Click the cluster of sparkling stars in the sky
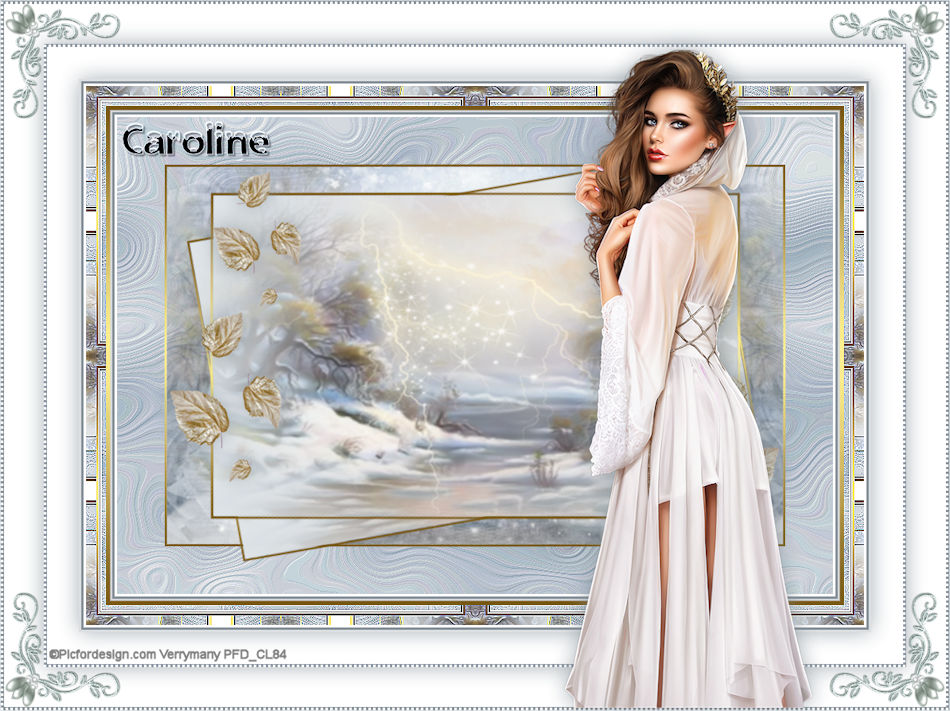The image size is (950, 711). tap(470, 310)
